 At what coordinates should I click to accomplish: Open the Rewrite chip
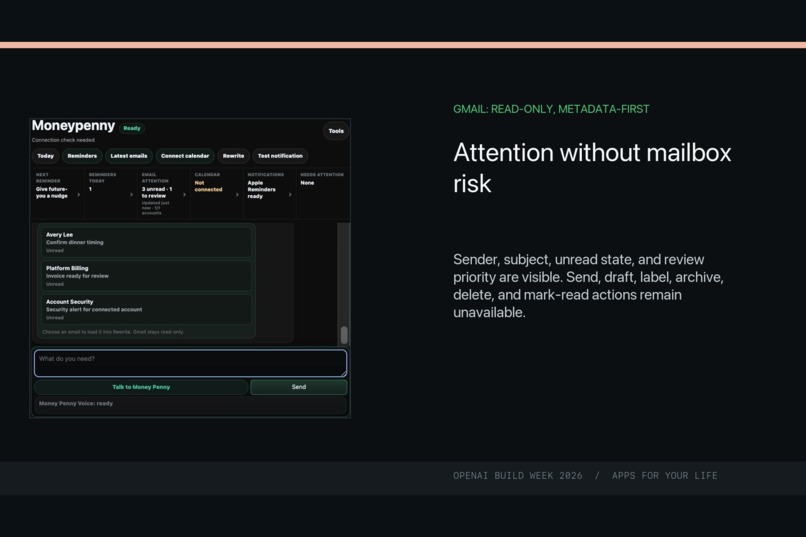[x=233, y=156]
